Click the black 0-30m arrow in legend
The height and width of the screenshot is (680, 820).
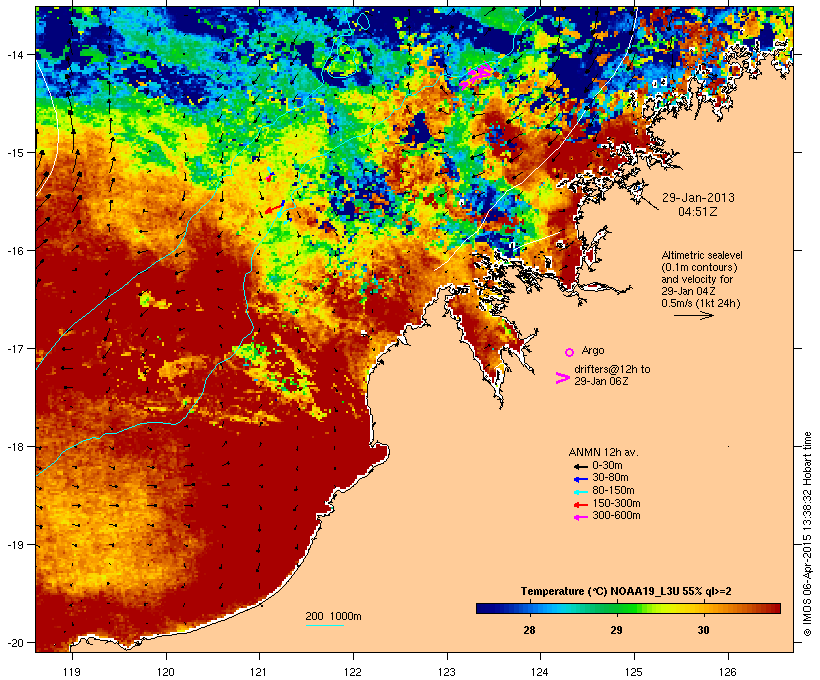(x=580, y=466)
